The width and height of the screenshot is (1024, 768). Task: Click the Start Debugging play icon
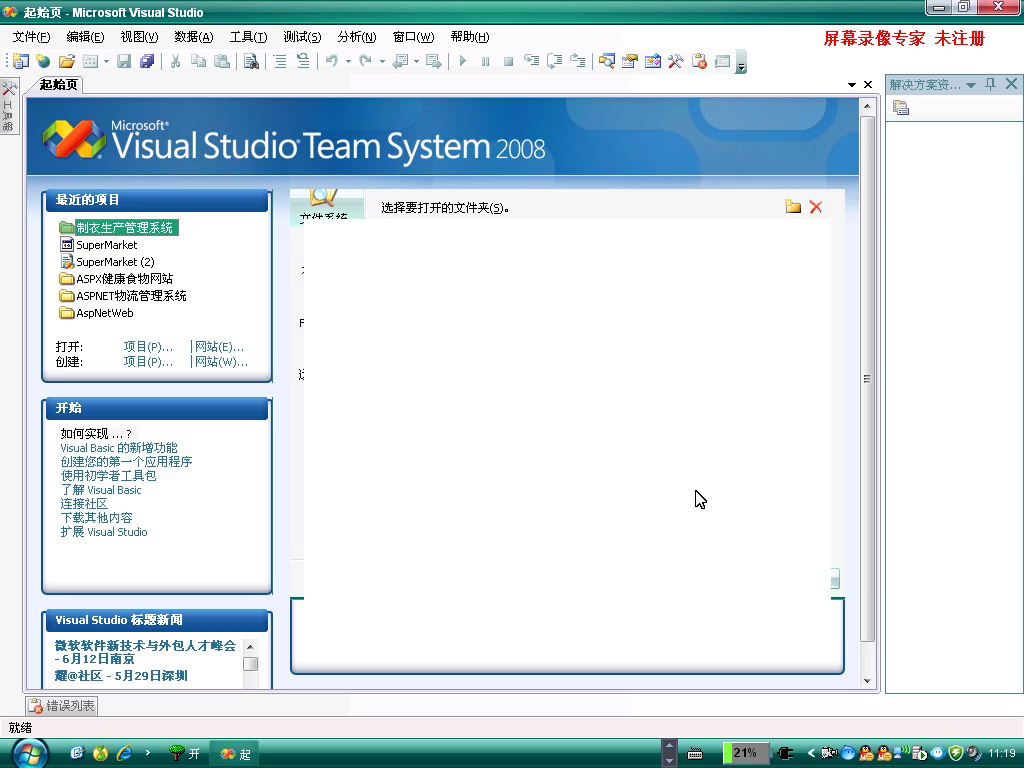pos(462,61)
